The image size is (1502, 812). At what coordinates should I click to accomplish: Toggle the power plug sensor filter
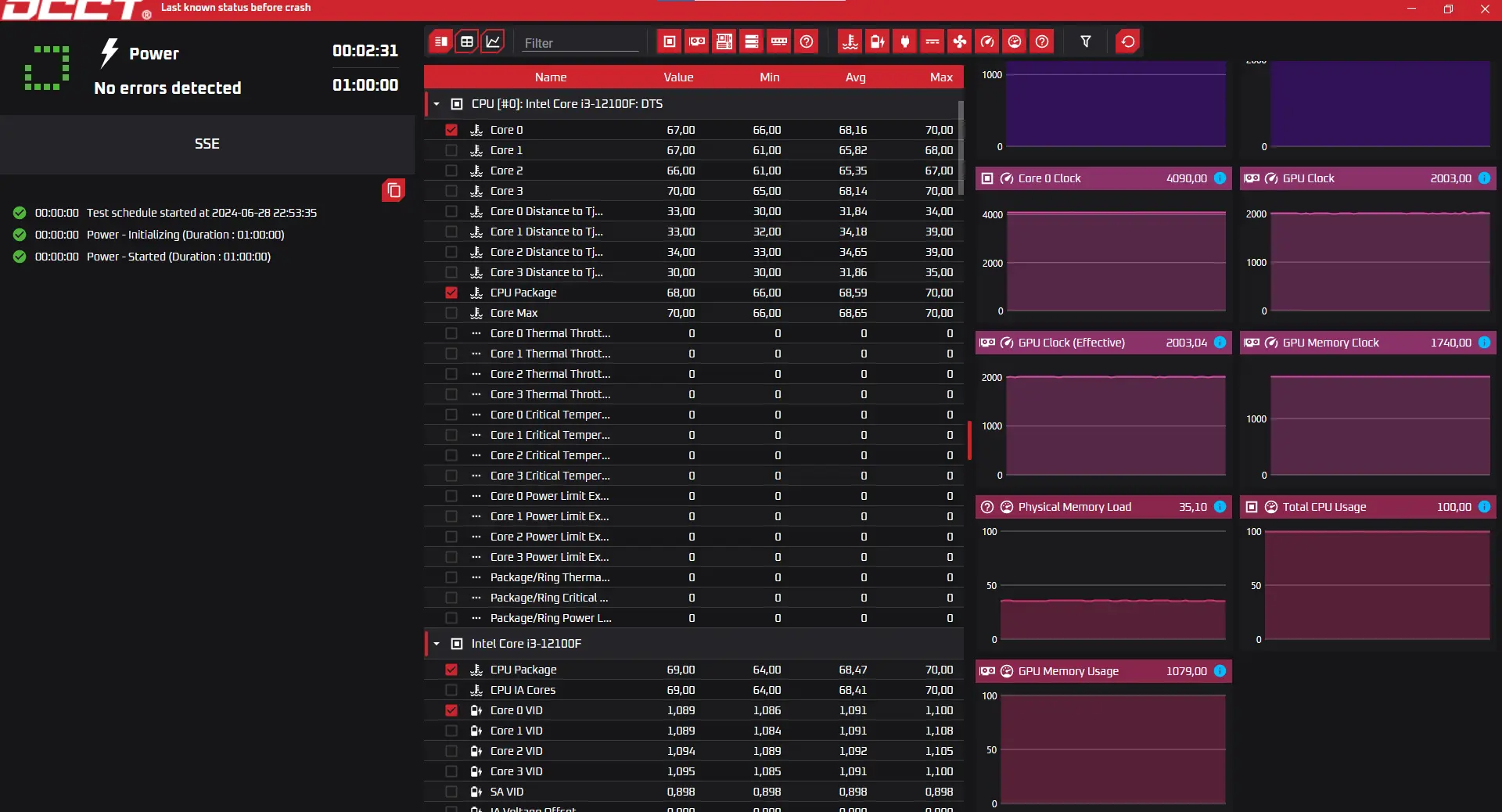[905, 41]
